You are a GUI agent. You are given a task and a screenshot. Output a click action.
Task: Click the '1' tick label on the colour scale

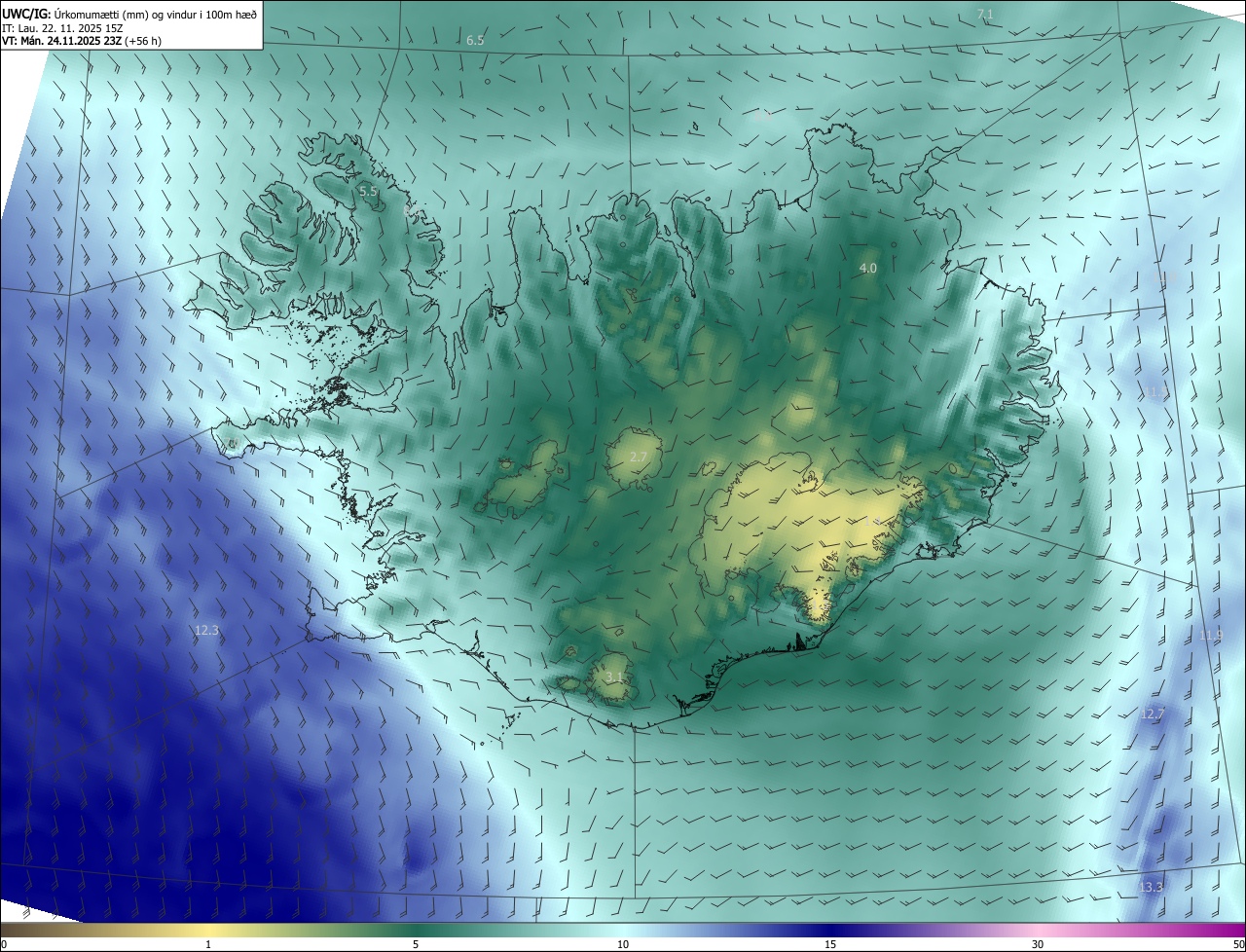pos(208,944)
